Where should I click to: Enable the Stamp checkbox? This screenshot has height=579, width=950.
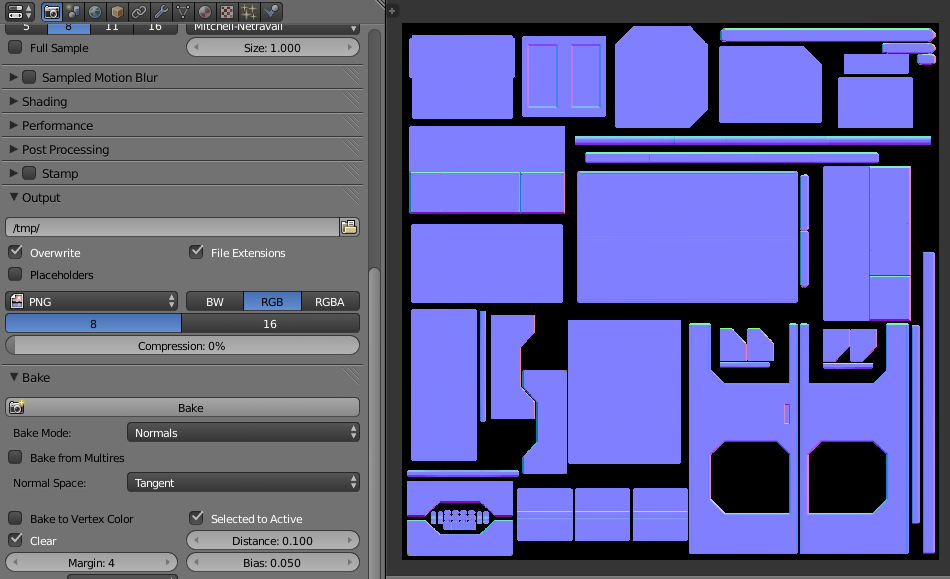29,173
